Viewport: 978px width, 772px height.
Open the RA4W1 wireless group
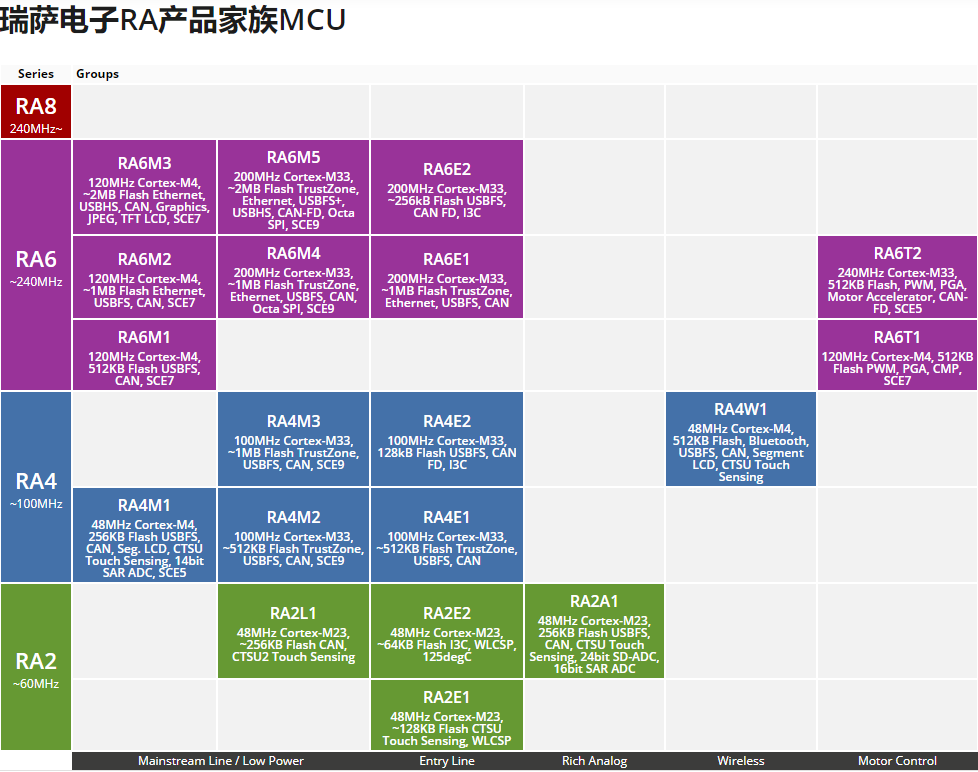coord(741,439)
